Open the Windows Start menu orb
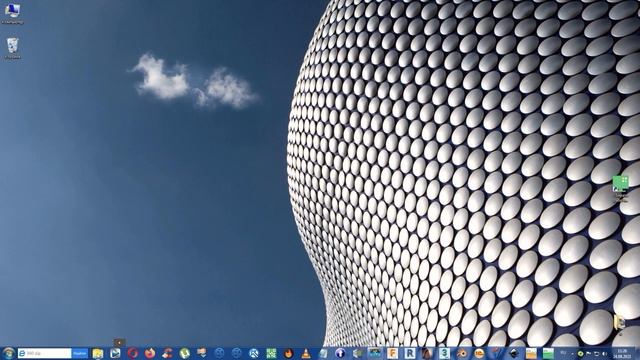Image resolution: width=640 pixels, height=360 pixels. pos(8,353)
